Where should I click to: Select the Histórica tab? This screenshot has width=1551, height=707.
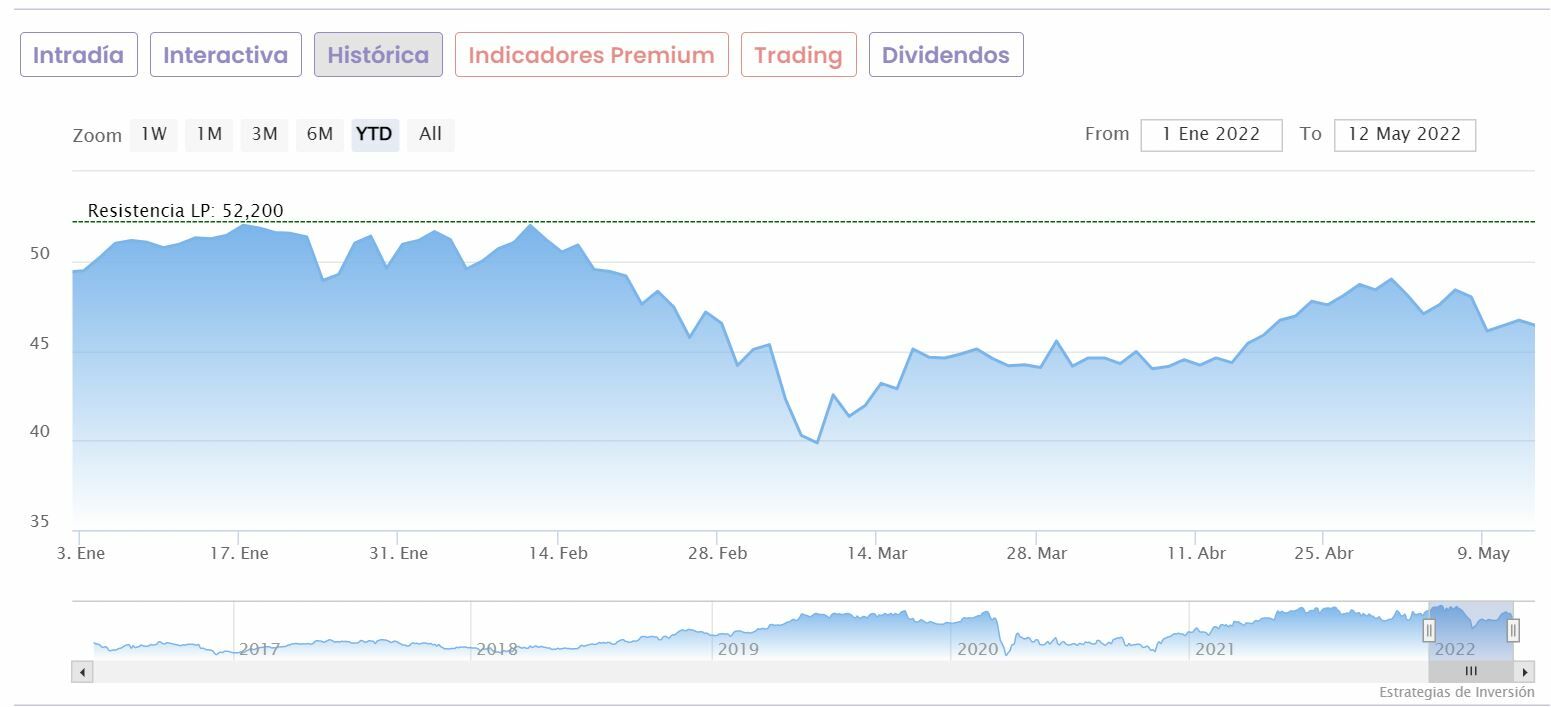pyautogui.click(x=378, y=55)
